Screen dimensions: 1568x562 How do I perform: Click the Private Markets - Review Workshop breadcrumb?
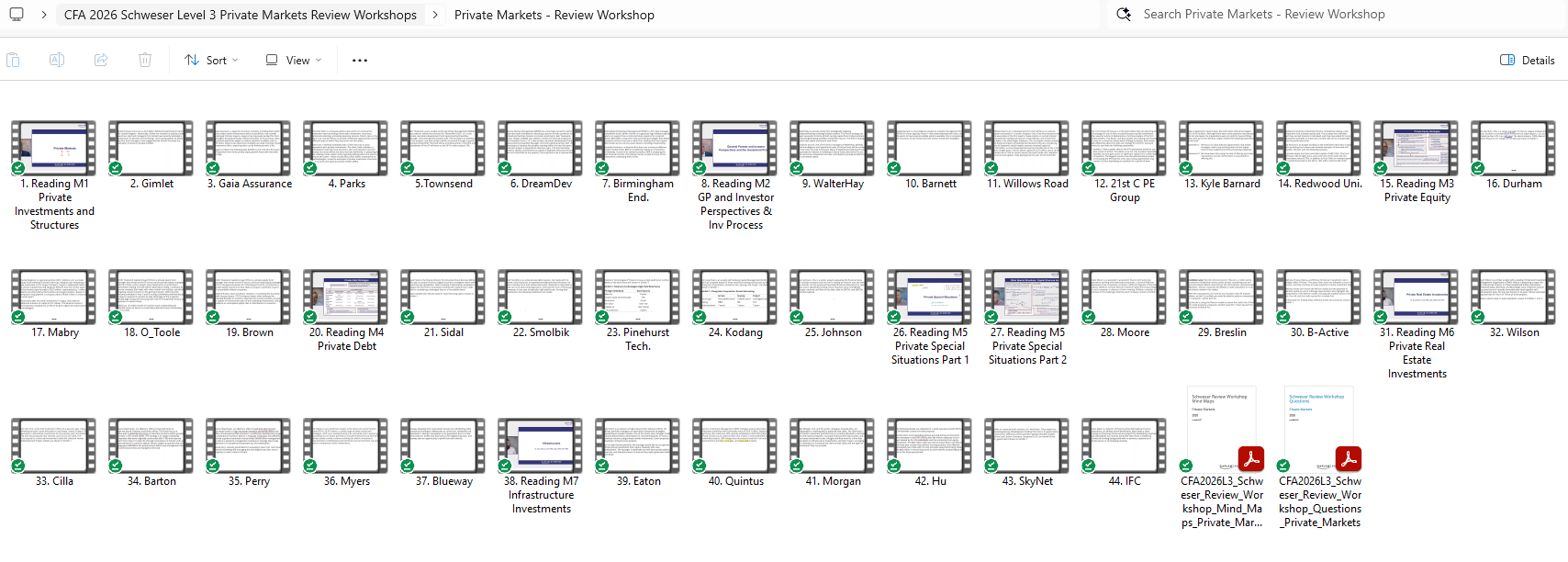point(554,15)
